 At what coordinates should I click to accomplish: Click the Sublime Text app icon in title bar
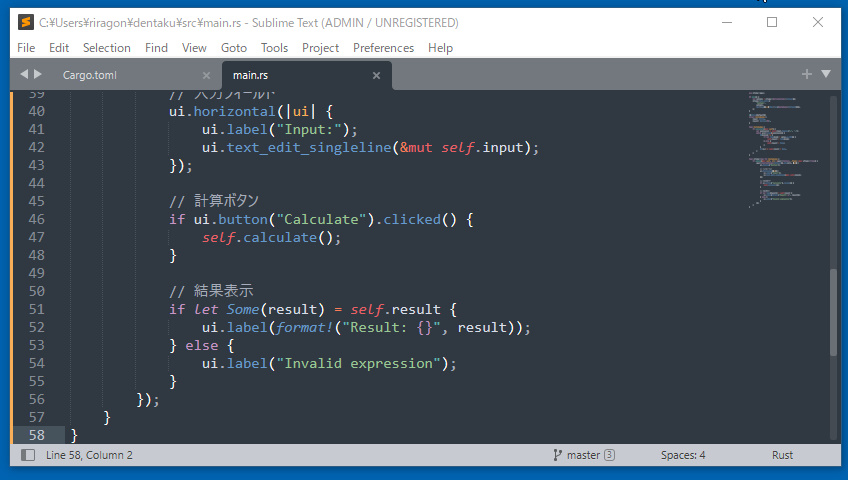(26, 22)
